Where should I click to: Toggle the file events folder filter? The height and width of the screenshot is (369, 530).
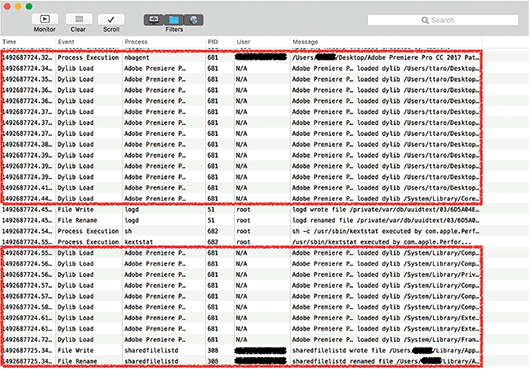click(x=174, y=20)
